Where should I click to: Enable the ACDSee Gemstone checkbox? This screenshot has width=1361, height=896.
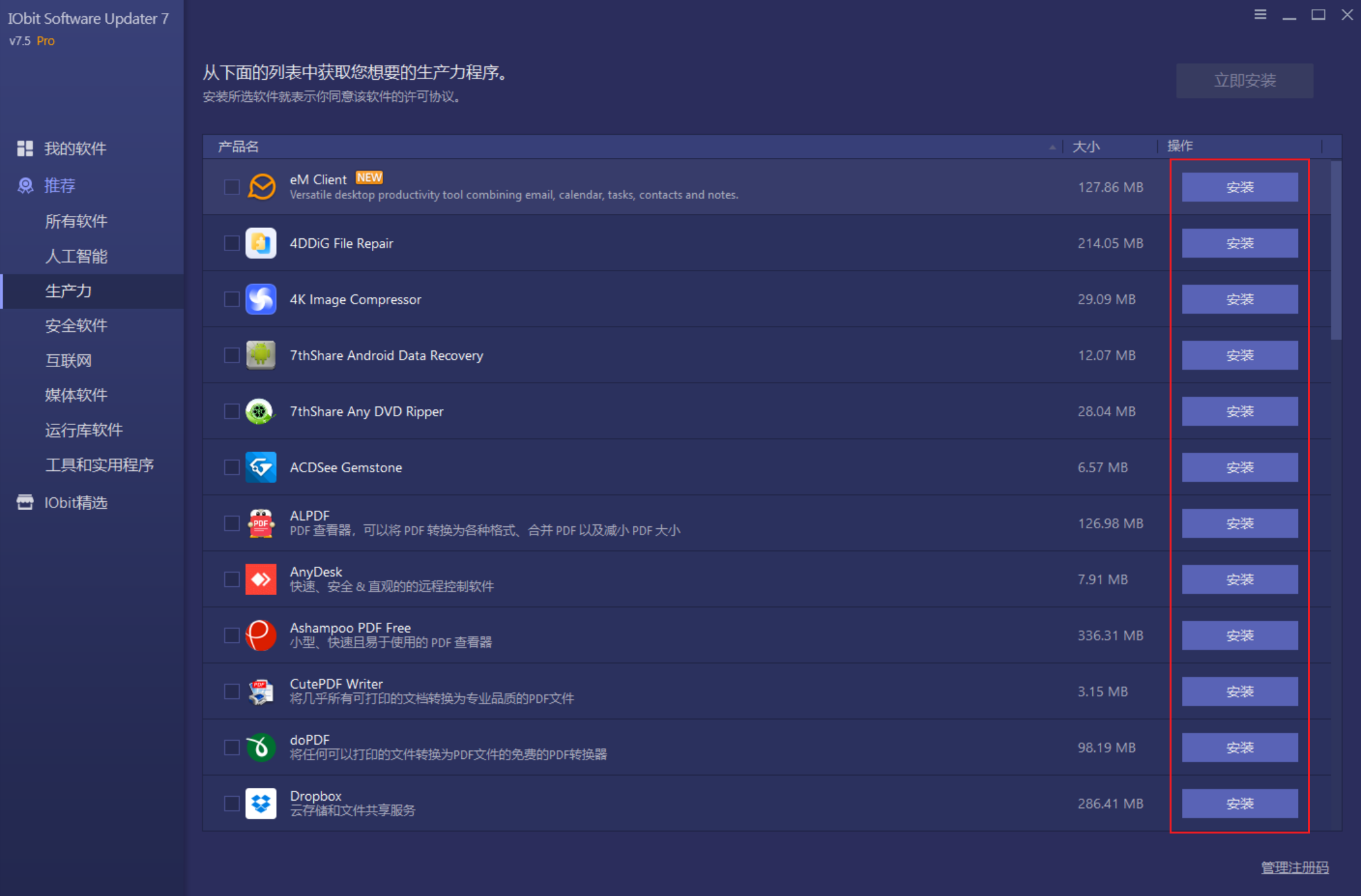(x=231, y=467)
